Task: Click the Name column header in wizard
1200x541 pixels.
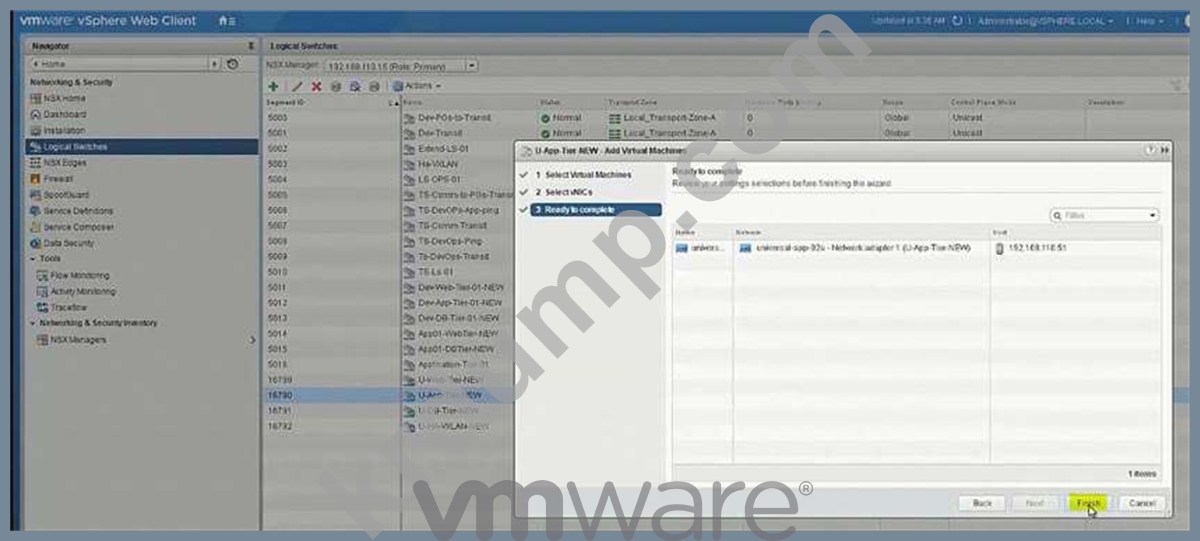Action: click(x=686, y=232)
